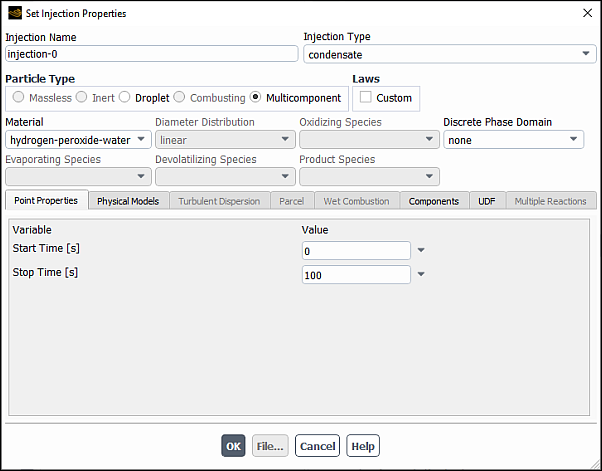Viewport: 602px width, 471px height.
Task: Expand the Stop Time value options arrow
Action: click(421, 274)
